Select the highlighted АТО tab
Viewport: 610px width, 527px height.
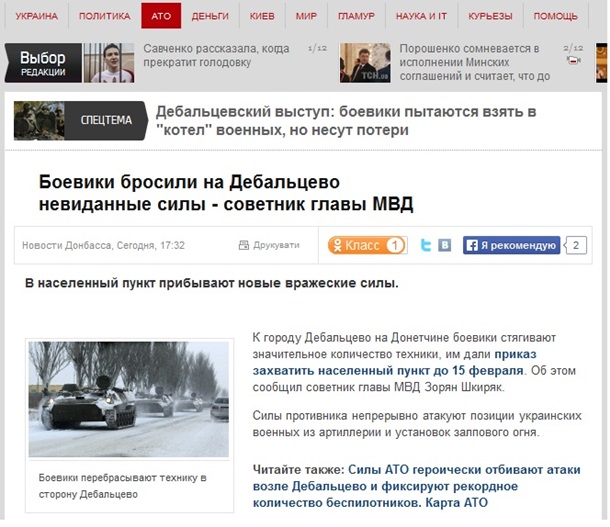coord(161,16)
